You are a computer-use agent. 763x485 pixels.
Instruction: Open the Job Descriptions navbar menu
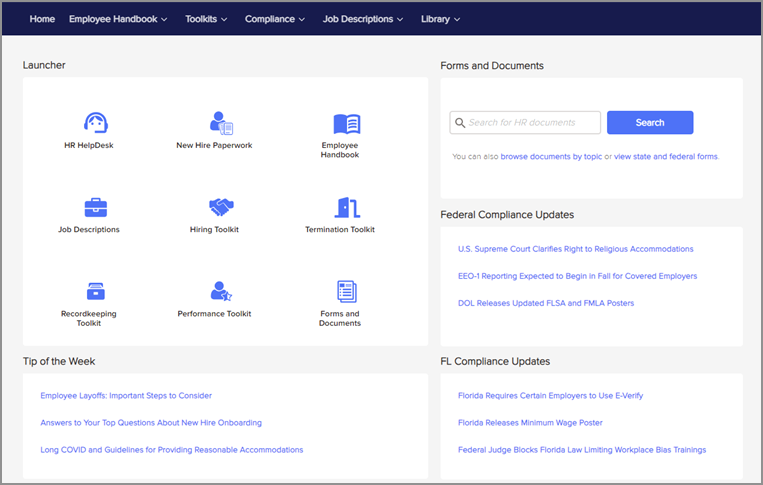pos(363,19)
